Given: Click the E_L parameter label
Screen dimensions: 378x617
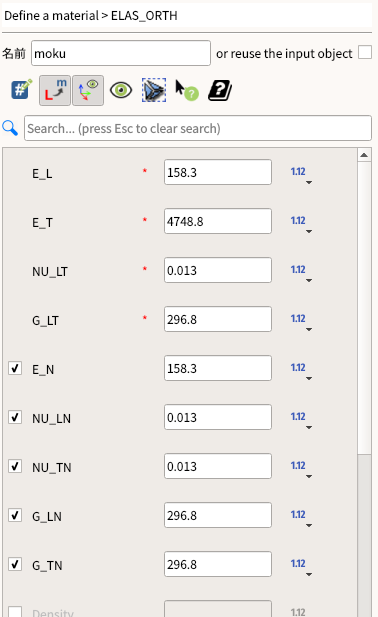Looking at the screenshot, I should tap(42, 174).
